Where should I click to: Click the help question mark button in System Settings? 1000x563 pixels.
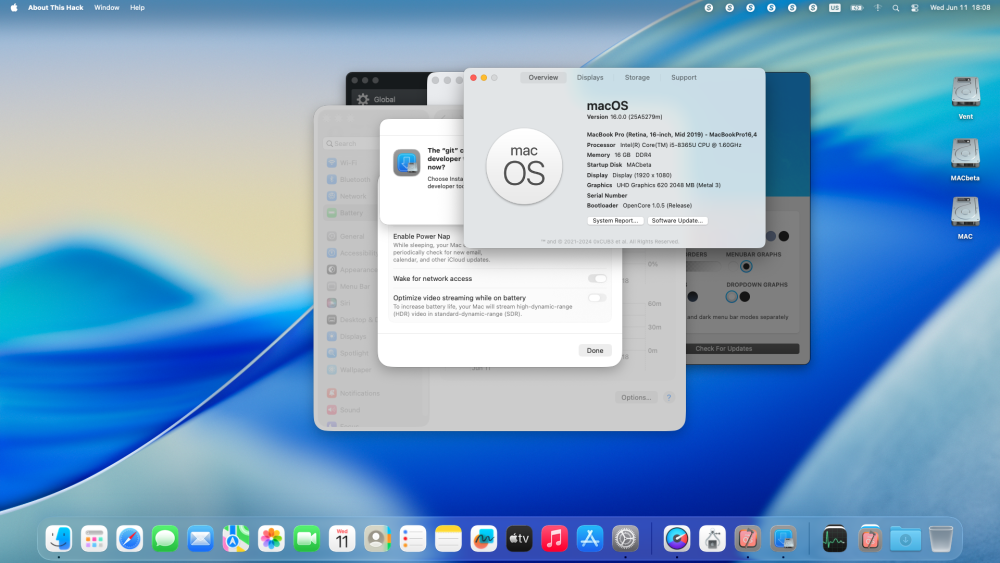coord(668,397)
